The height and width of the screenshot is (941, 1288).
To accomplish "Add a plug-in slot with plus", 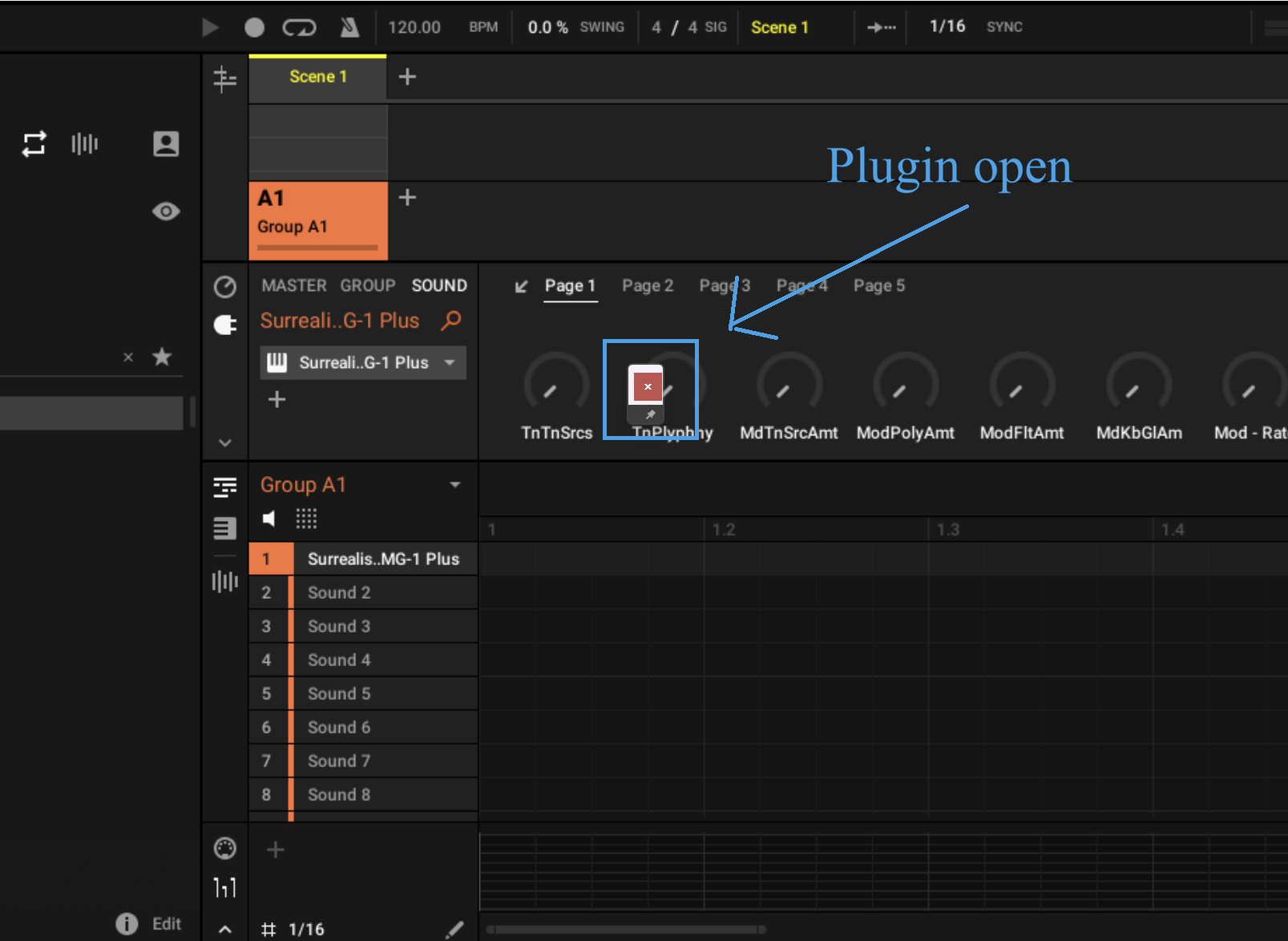I will (x=277, y=399).
